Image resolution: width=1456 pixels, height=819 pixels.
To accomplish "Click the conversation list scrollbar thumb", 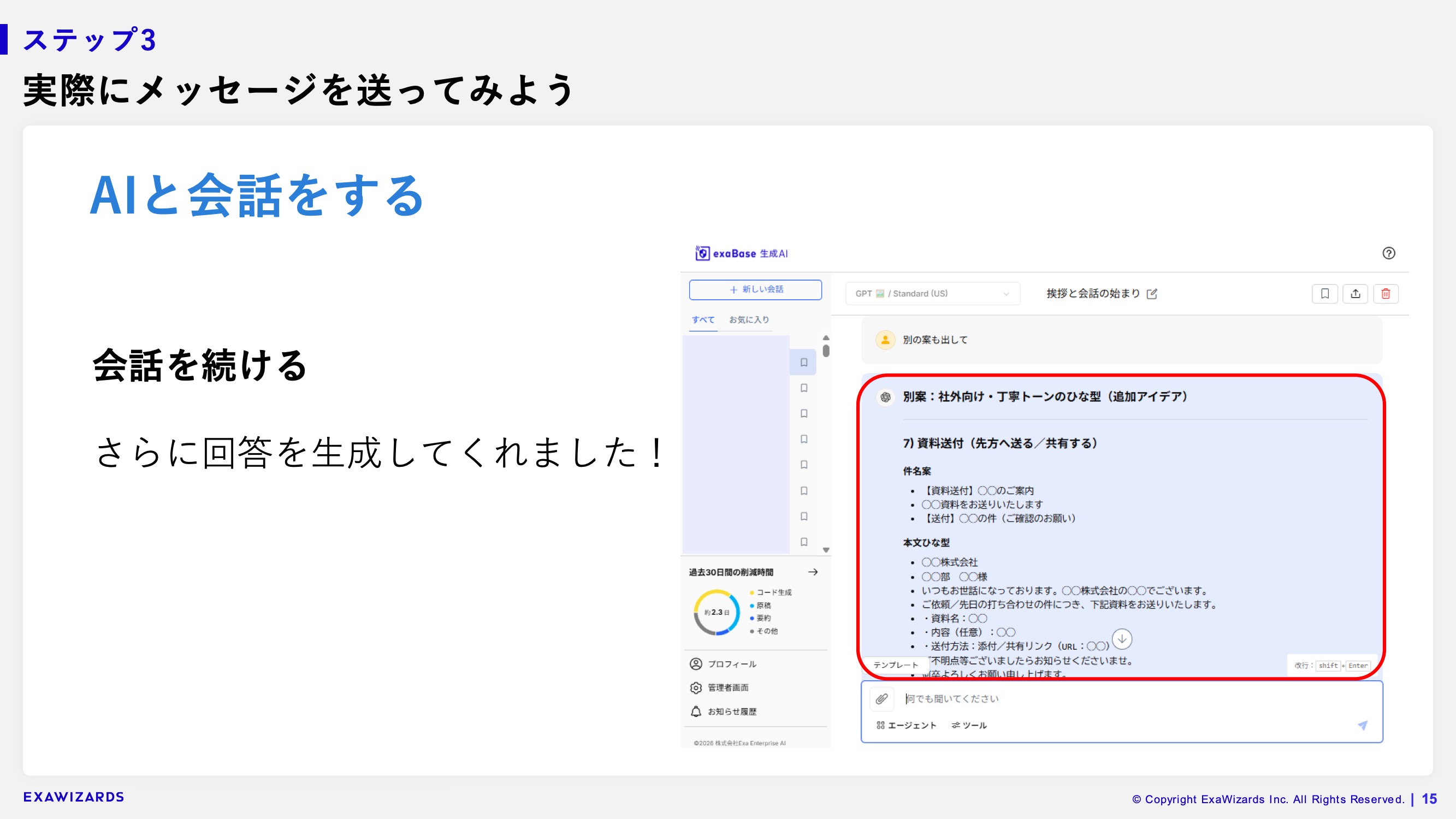I will pyautogui.click(x=826, y=351).
